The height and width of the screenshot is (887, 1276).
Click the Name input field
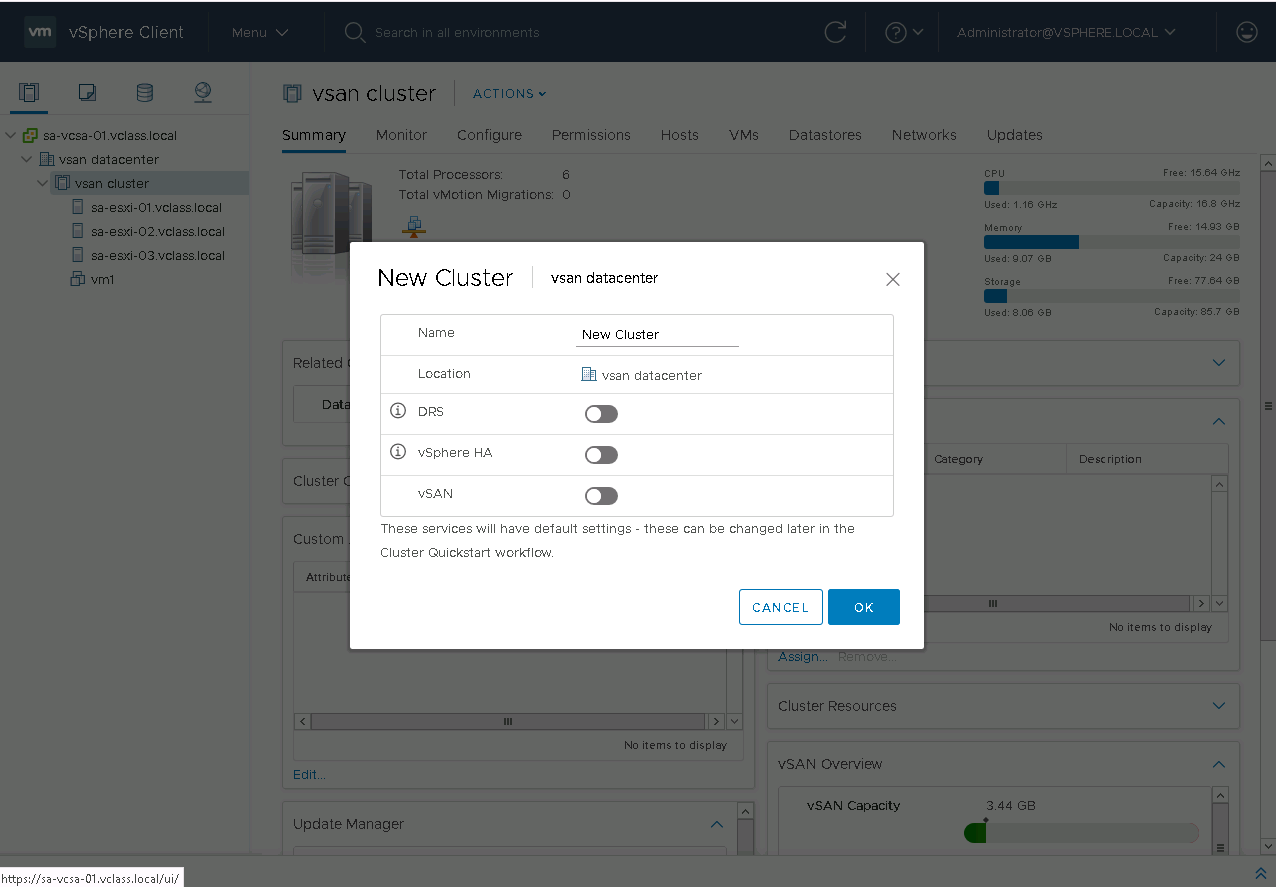coord(657,334)
